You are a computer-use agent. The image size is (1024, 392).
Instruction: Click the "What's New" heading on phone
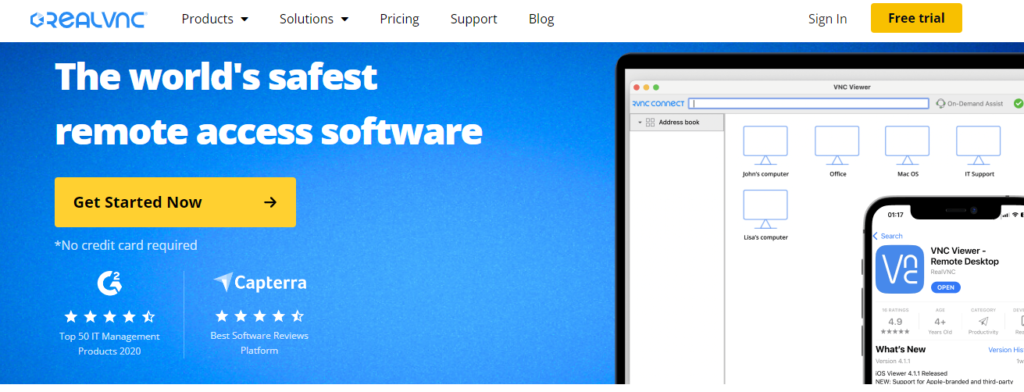(x=901, y=350)
